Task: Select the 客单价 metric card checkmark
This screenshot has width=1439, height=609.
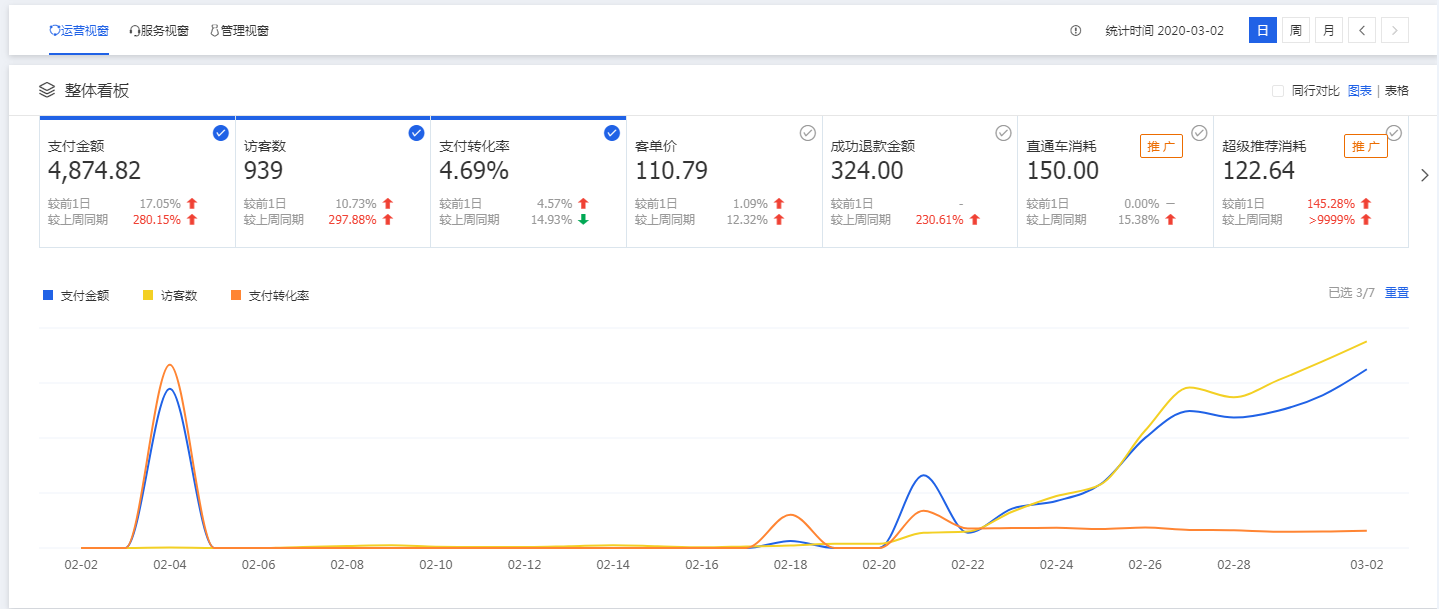Action: [808, 133]
